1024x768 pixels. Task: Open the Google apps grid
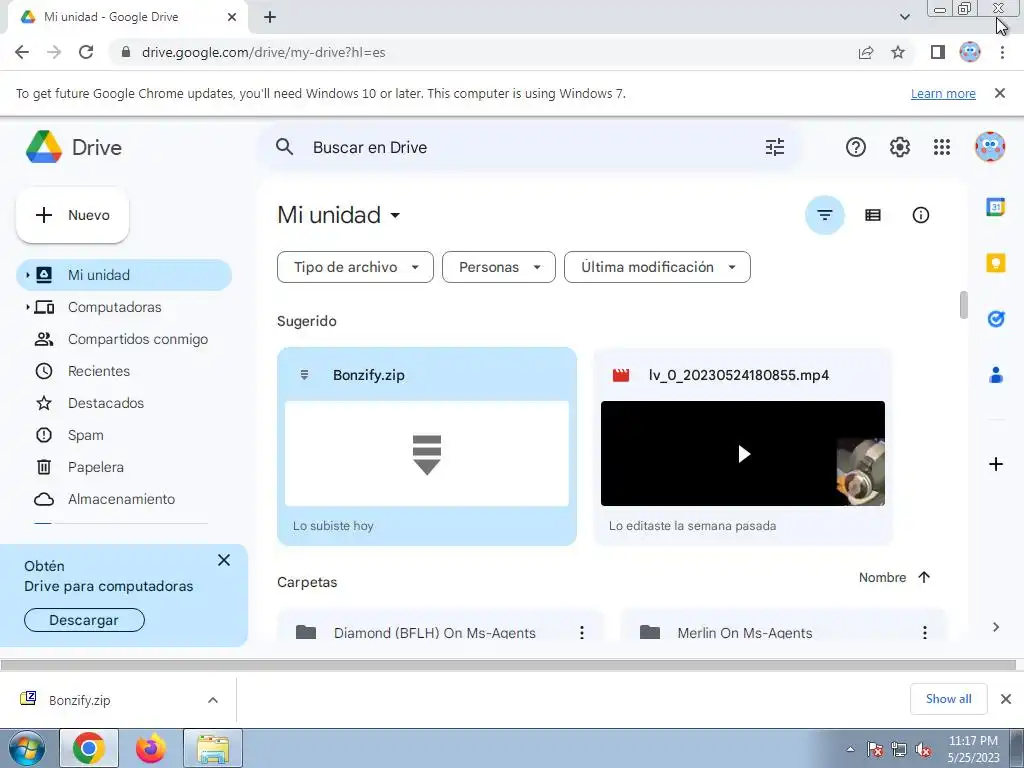(x=942, y=147)
